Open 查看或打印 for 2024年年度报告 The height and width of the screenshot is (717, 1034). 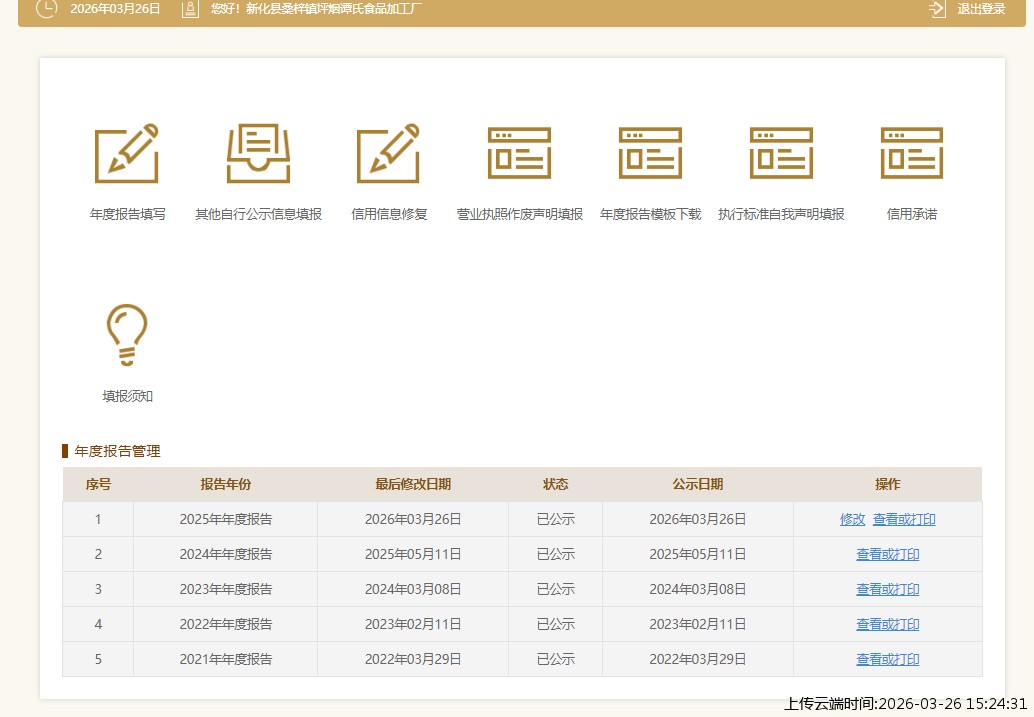click(887, 554)
